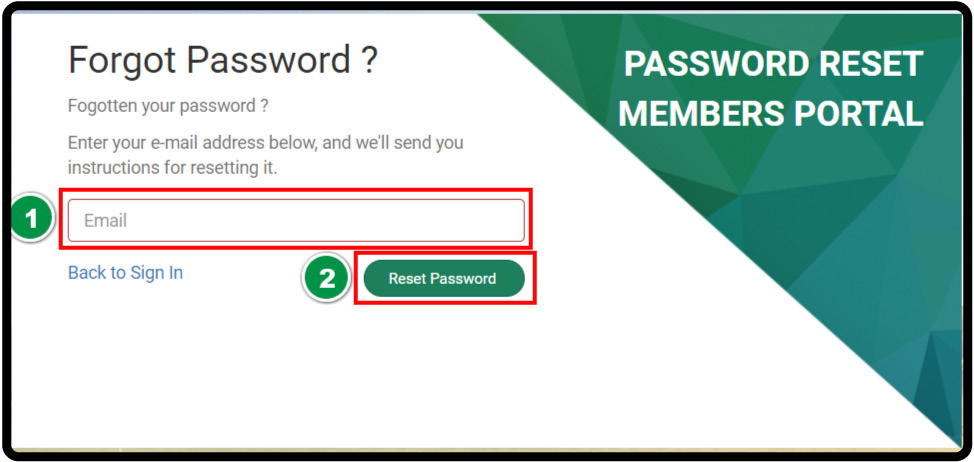Click the "e-mail address below" phrase
This screenshot has width=974, height=462.
[232, 143]
